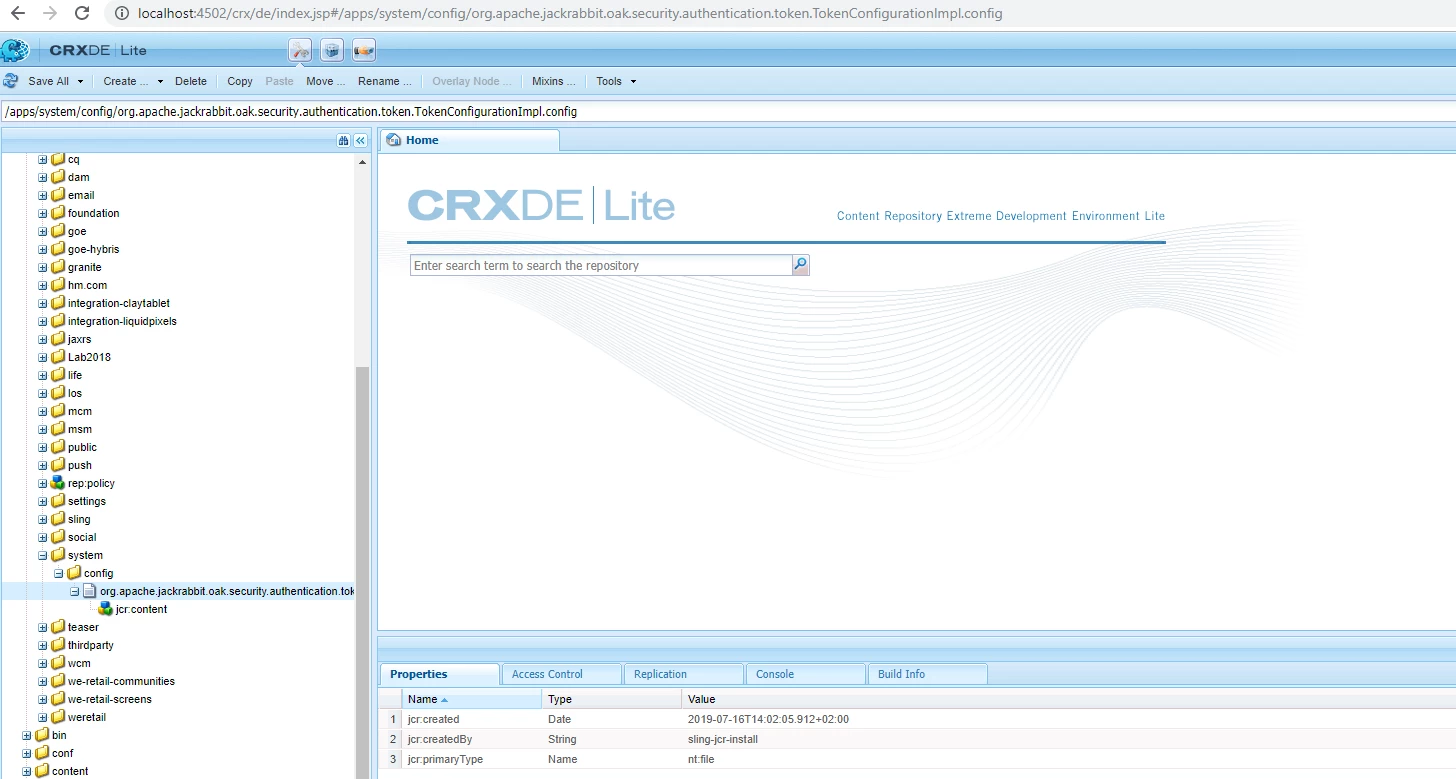This screenshot has height=779, width=1456.
Task: Collapse the config folder node
Action: click(x=59, y=573)
